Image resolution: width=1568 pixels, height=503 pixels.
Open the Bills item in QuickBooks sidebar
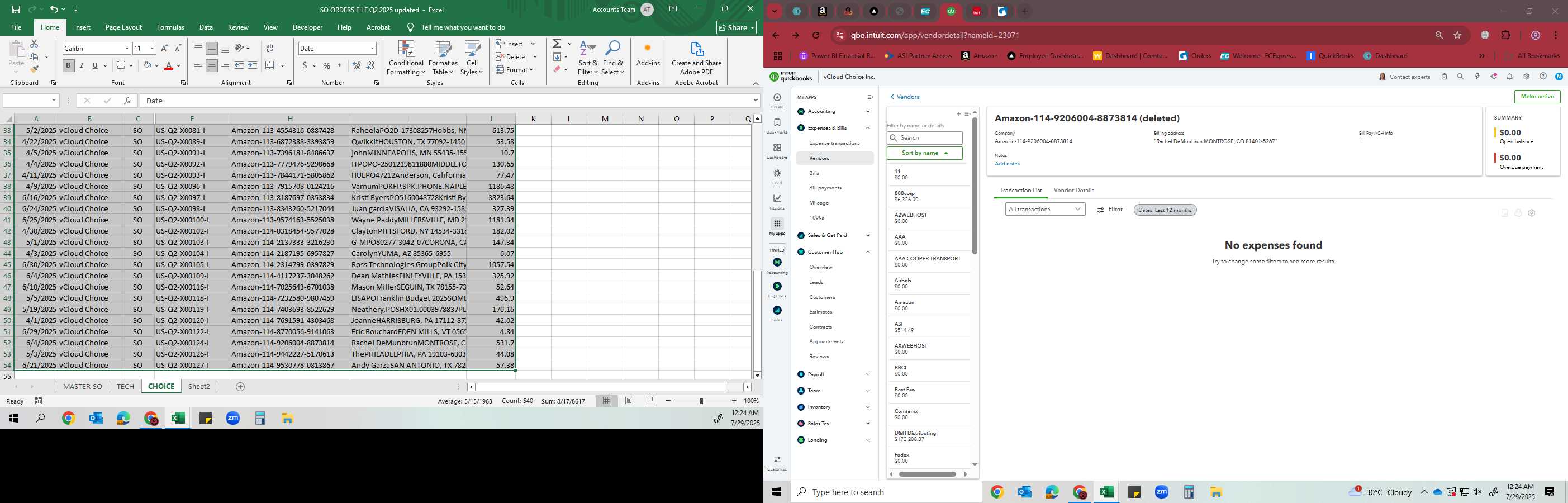click(814, 173)
